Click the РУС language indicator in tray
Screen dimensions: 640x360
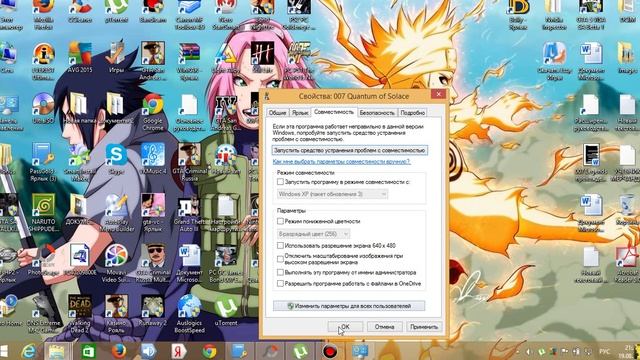(604, 351)
